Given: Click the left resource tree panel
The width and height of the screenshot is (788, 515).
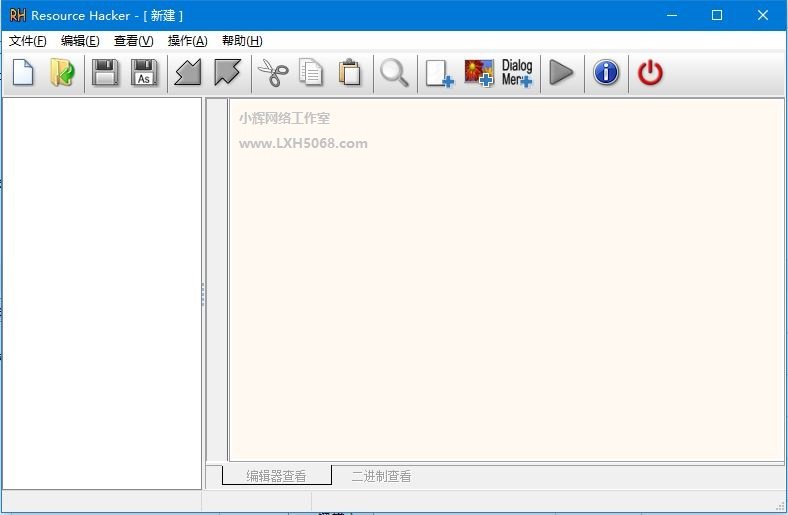Looking at the screenshot, I should pyautogui.click(x=102, y=293).
